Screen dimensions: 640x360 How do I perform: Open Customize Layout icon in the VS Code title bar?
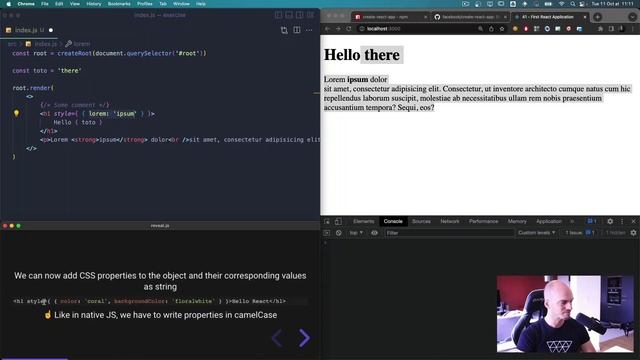[310, 15]
